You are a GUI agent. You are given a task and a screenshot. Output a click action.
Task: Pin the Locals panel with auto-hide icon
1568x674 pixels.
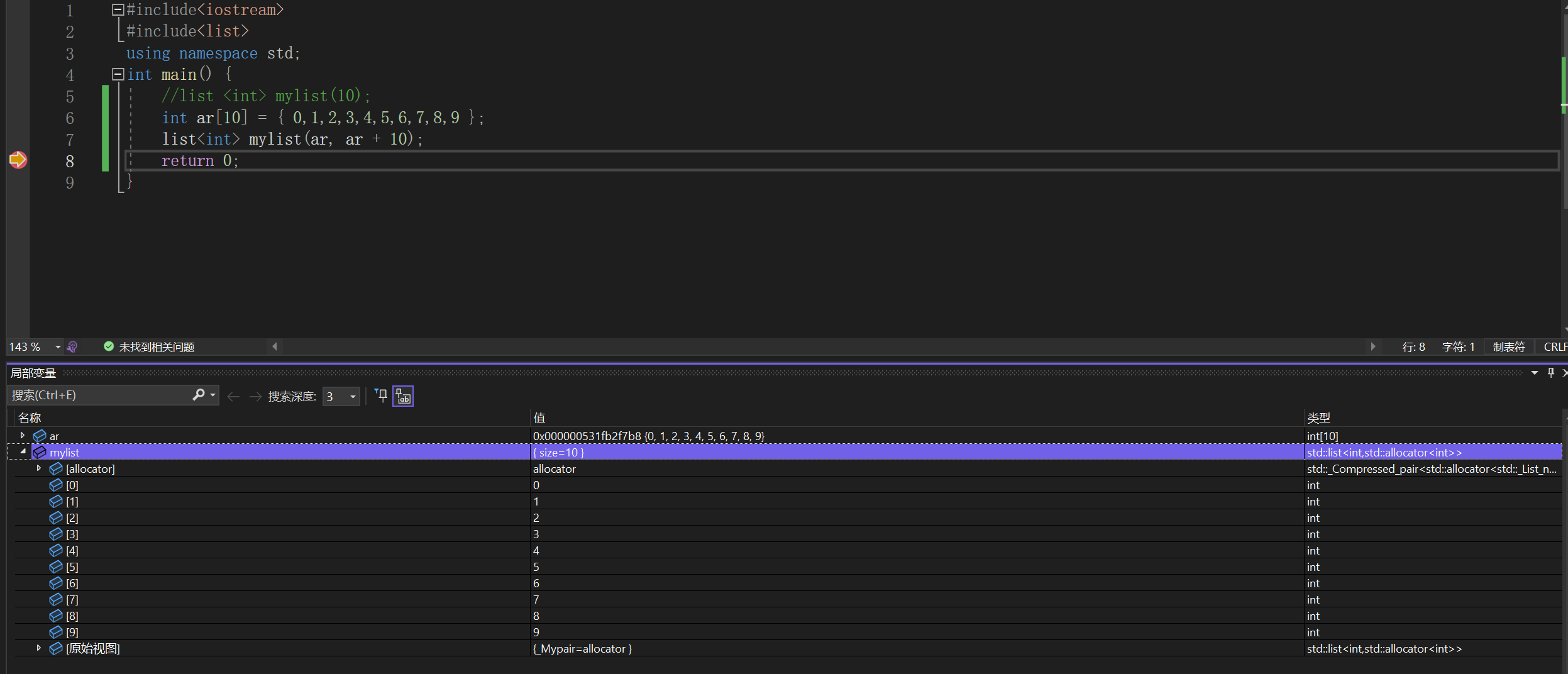pyautogui.click(x=1551, y=373)
